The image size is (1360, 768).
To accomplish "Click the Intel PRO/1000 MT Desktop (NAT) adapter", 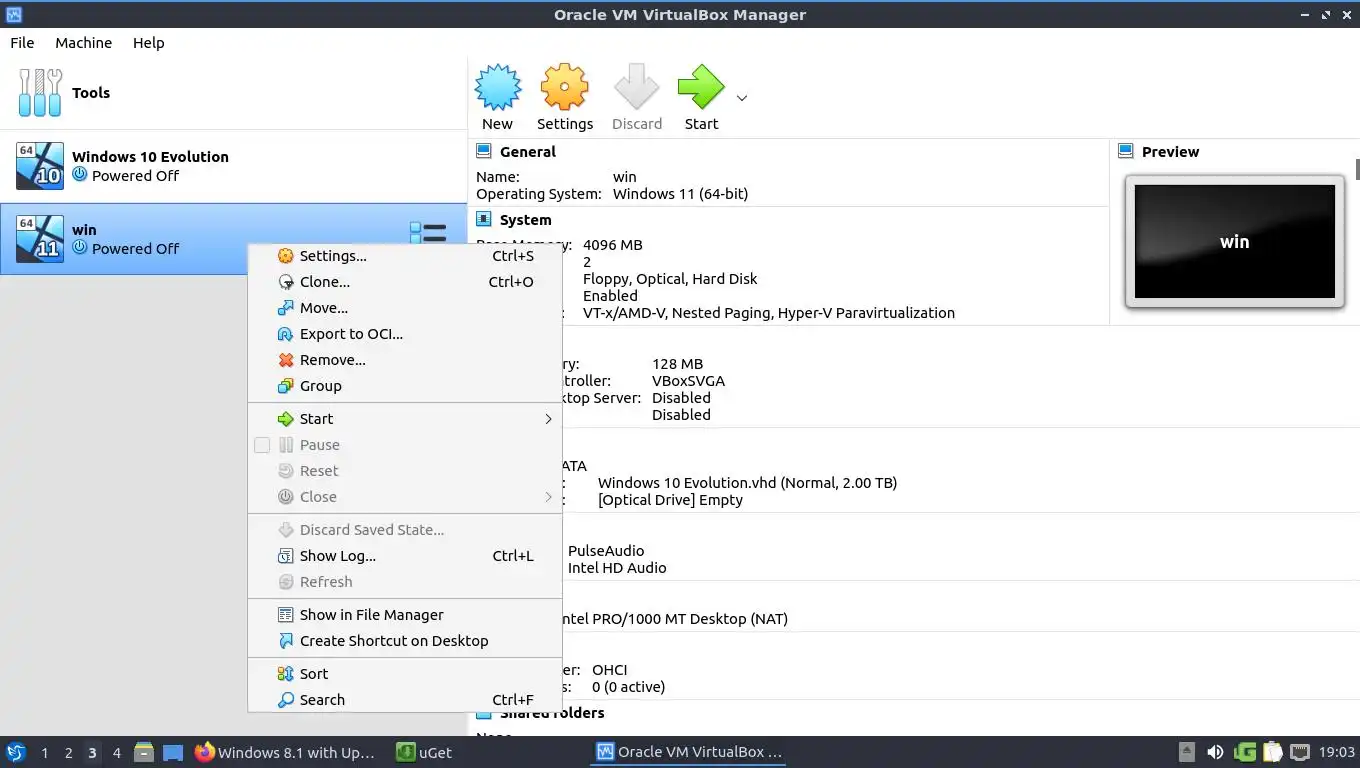I will pos(675,619).
